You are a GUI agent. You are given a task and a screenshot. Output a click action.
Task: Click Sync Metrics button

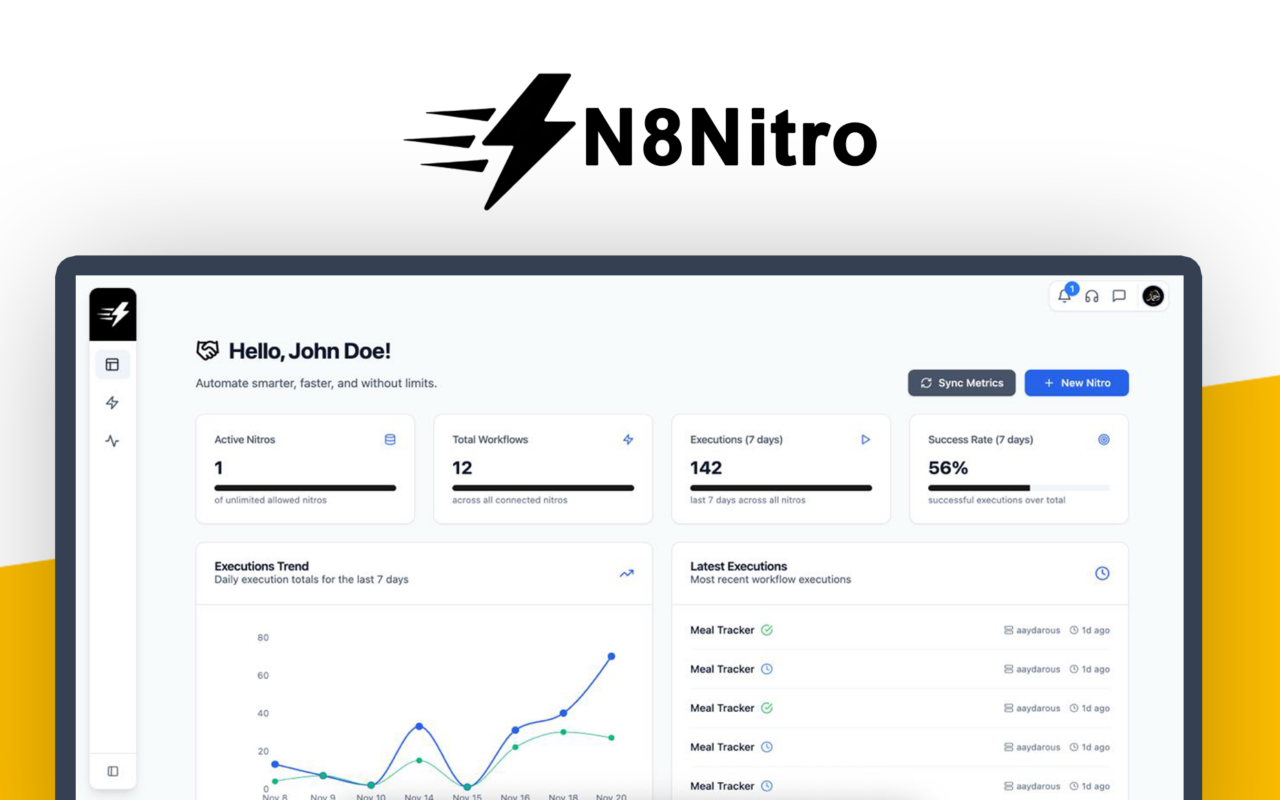(962, 383)
